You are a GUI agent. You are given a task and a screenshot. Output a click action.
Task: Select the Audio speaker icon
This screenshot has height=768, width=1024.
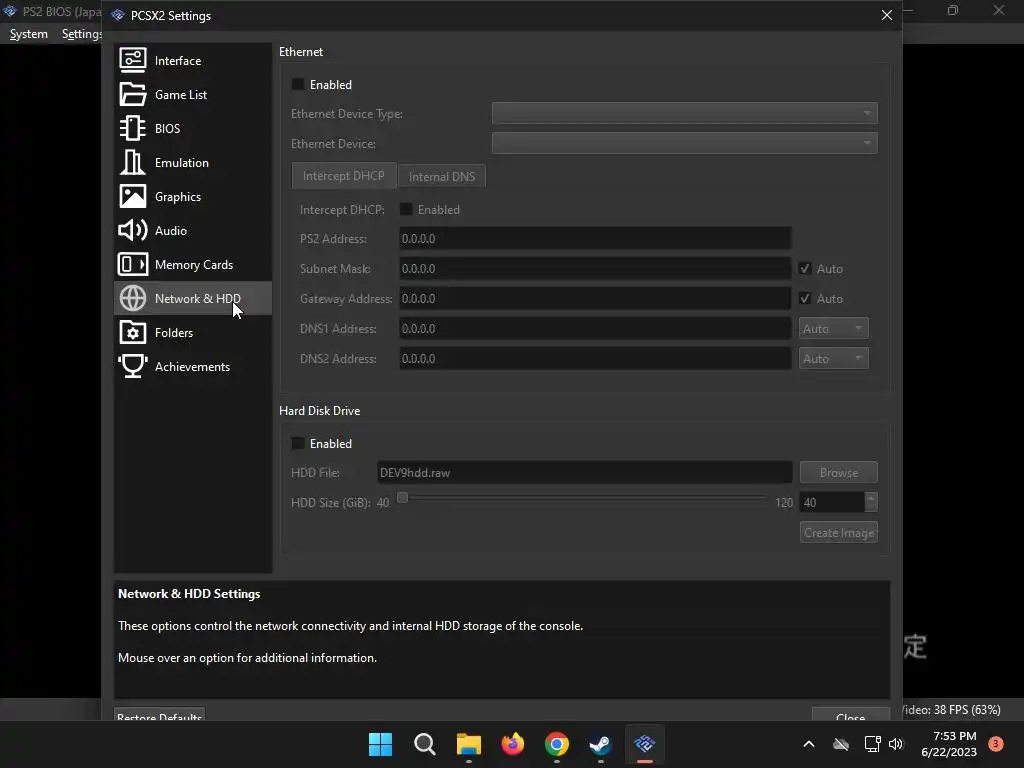133,230
